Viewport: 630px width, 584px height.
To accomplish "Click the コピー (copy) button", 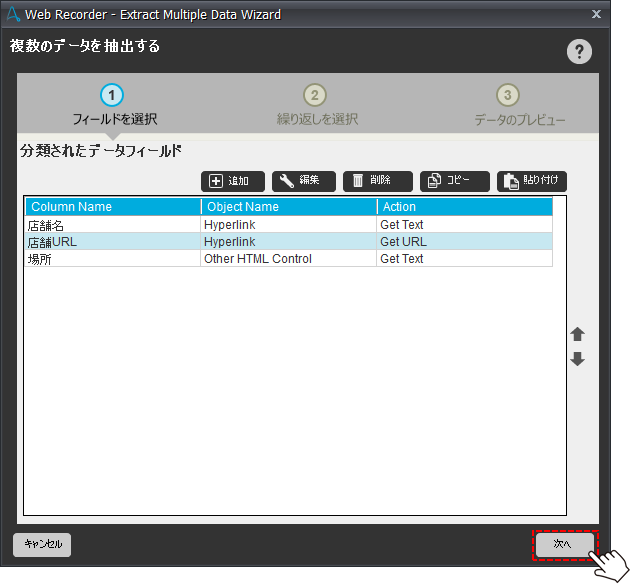I will [455, 181].
